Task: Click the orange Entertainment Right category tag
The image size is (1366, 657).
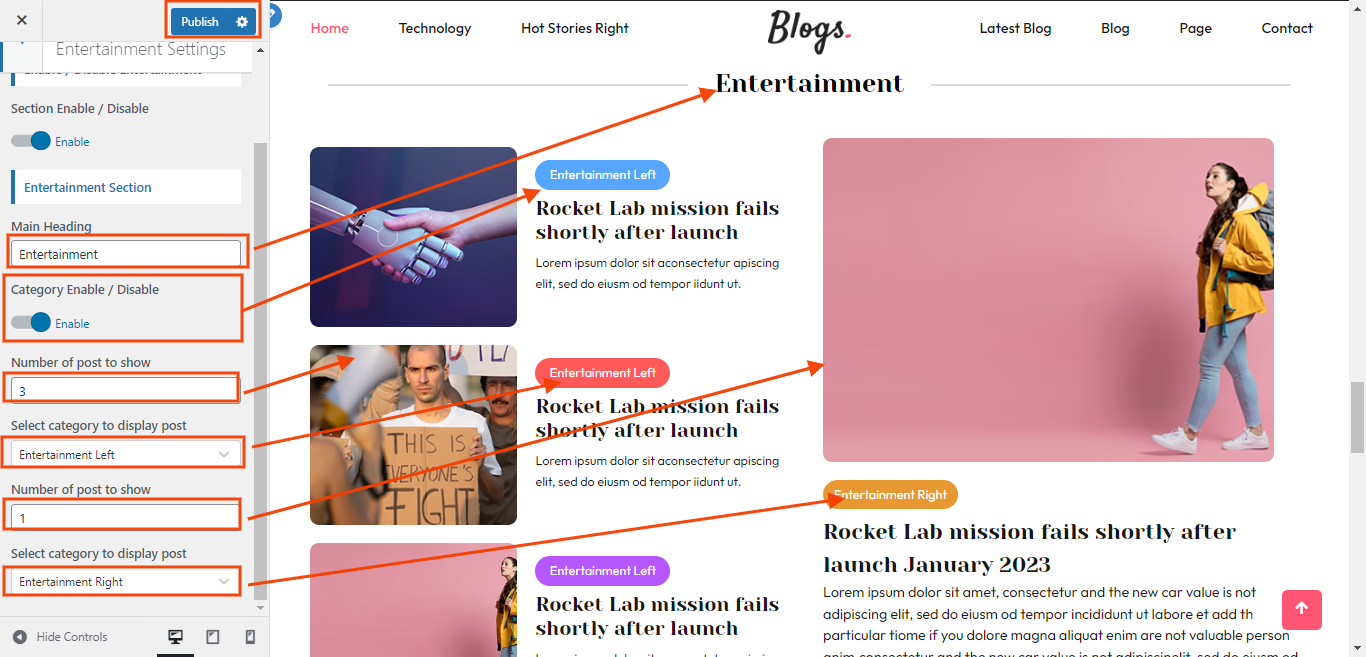Action: [x=890, y=495]
